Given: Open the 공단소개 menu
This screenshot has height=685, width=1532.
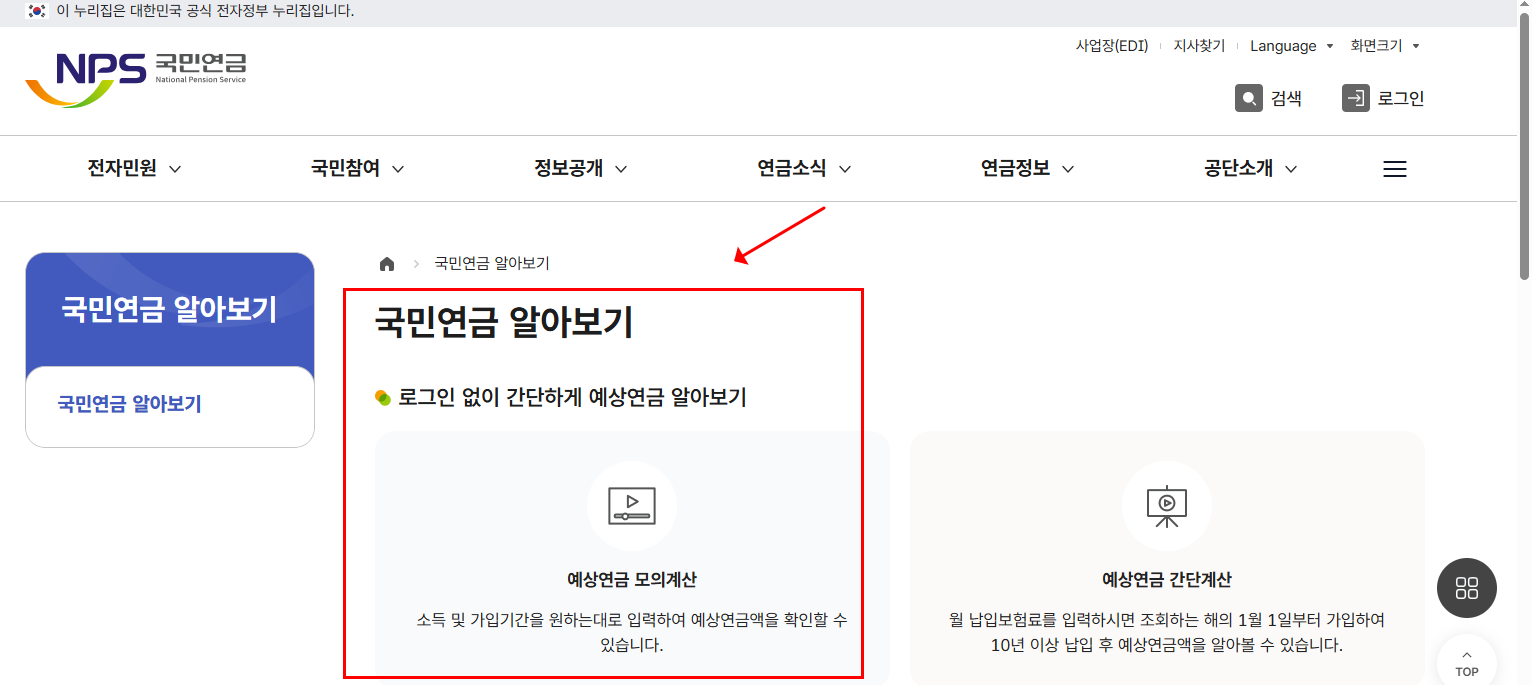Looking at the screenshot, I should 1241,169.
